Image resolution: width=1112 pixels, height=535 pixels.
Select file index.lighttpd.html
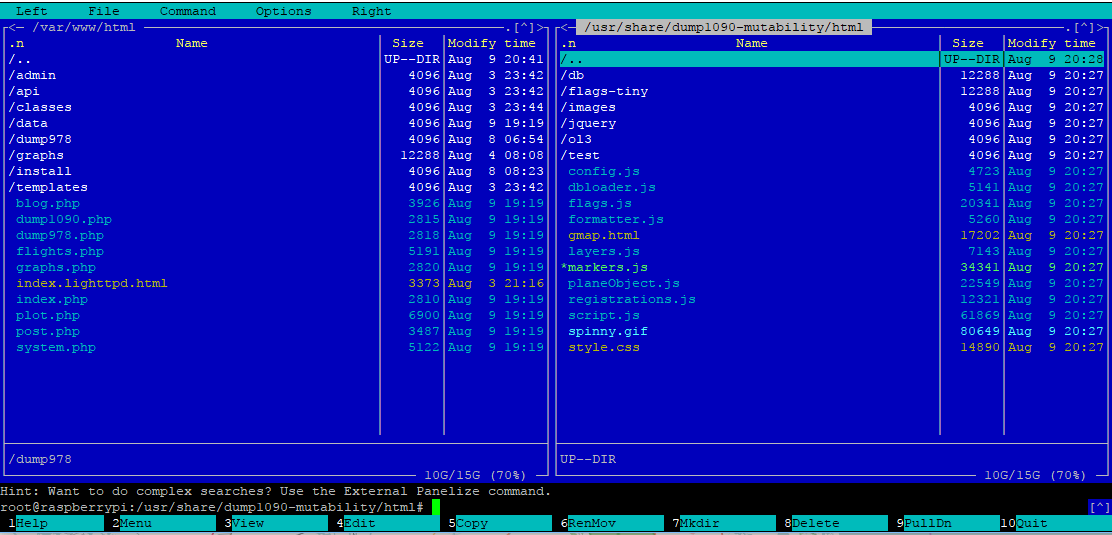click(x=276, y=283)
